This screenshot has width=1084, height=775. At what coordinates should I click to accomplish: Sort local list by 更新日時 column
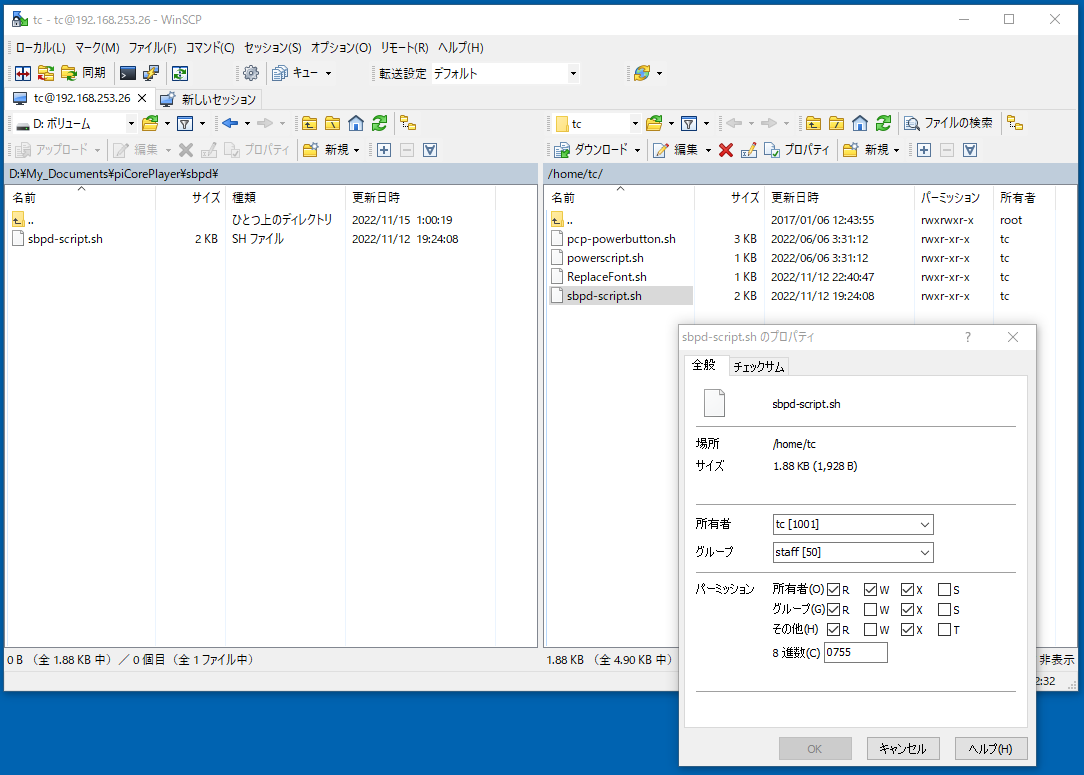pyautogui.click(x=420, y=198)
